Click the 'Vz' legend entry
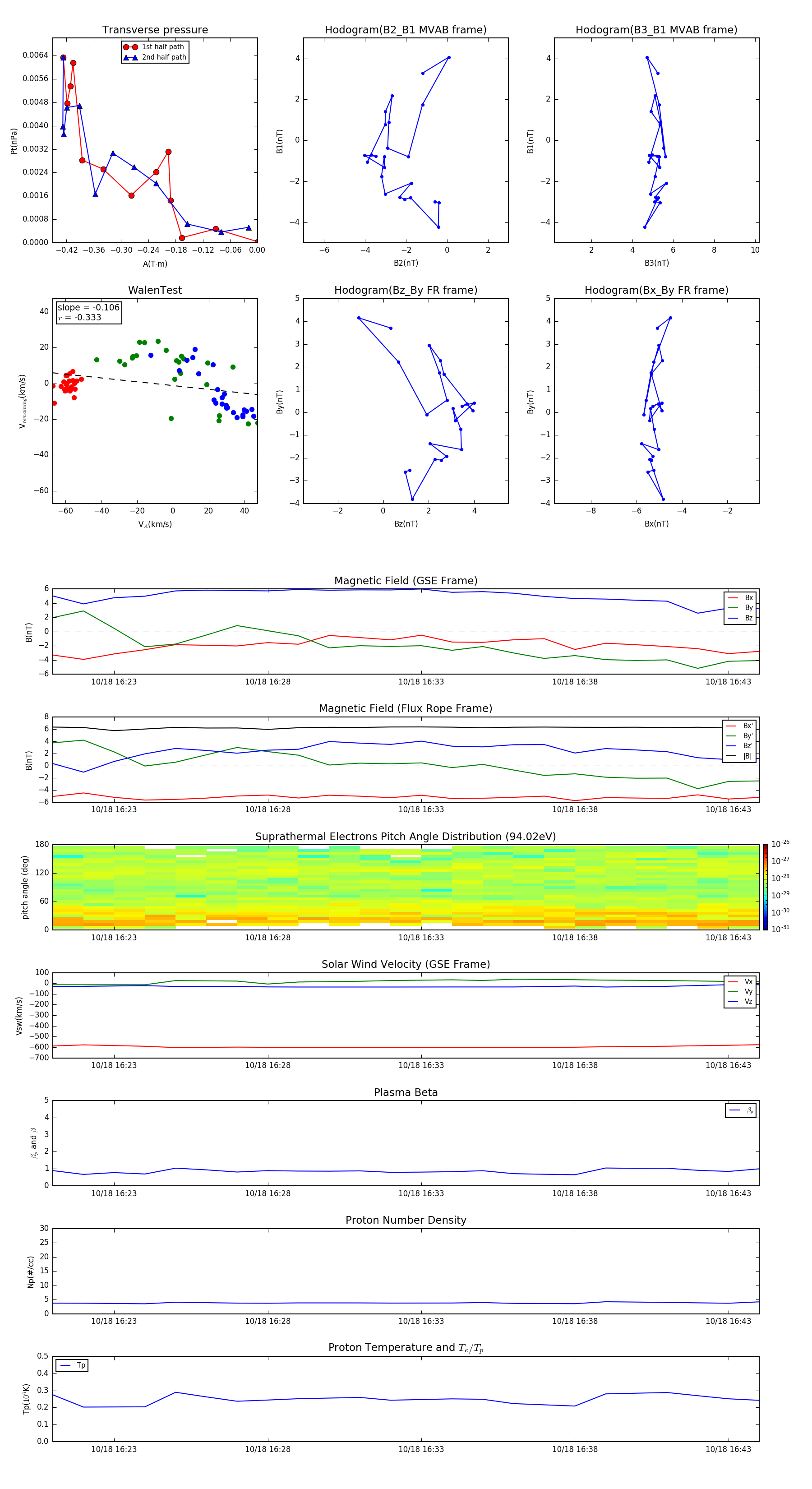 [740, 1002]
